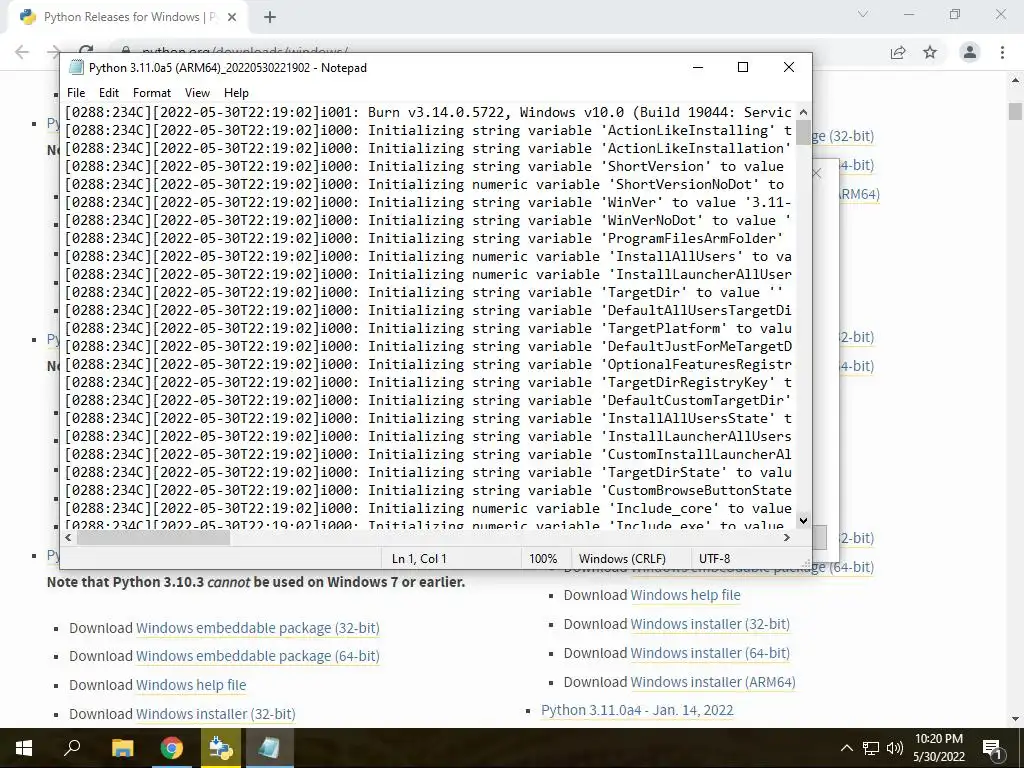This screenshot has width=1024, height=768.
Task: Click 'Windows (CRLF)' in status bar
Action: coord(622,558)
